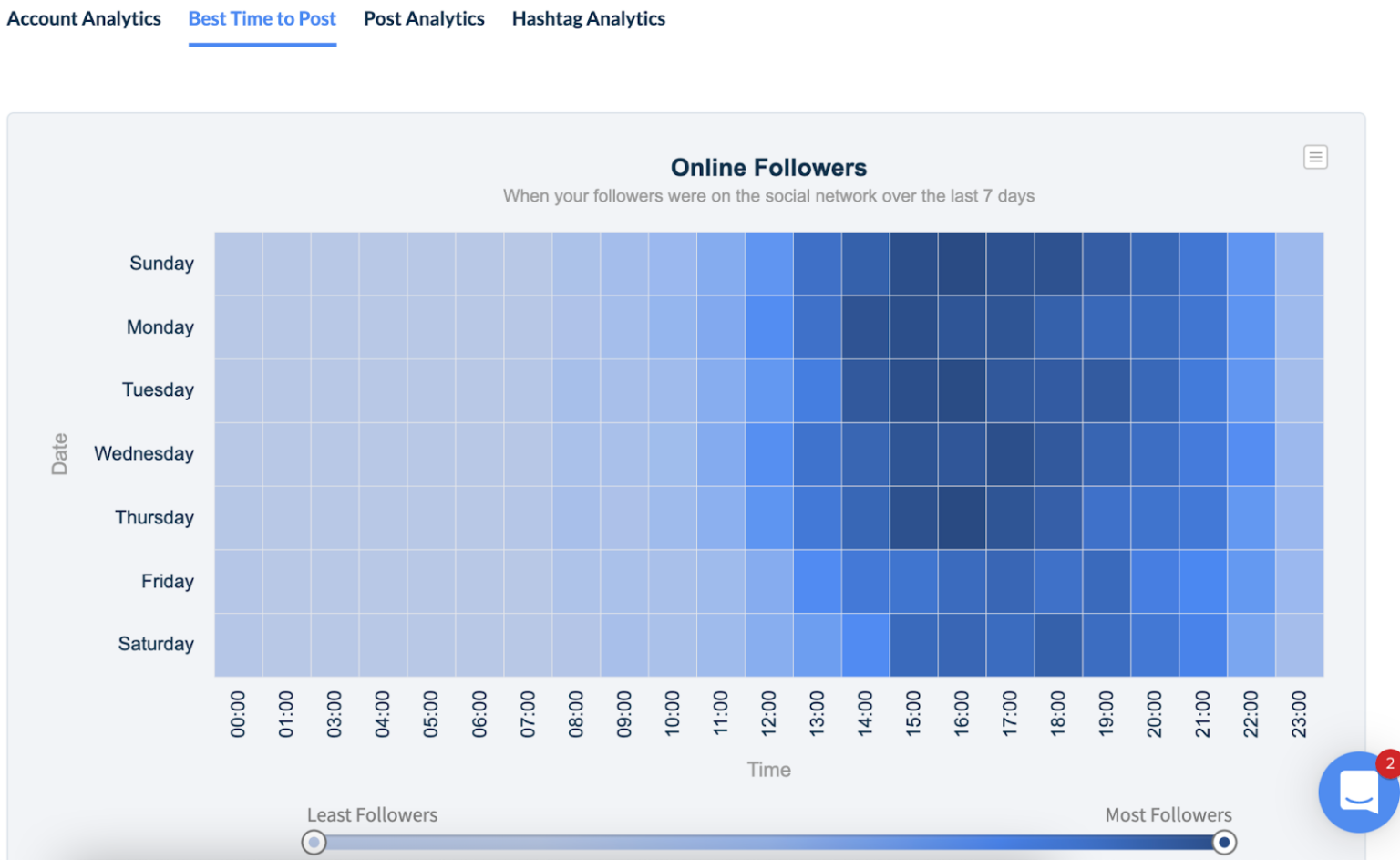The width and height of the screenshot is (1400, 860).
Task: Click the Most Followers slider handle
Action: click(1224, 842)
